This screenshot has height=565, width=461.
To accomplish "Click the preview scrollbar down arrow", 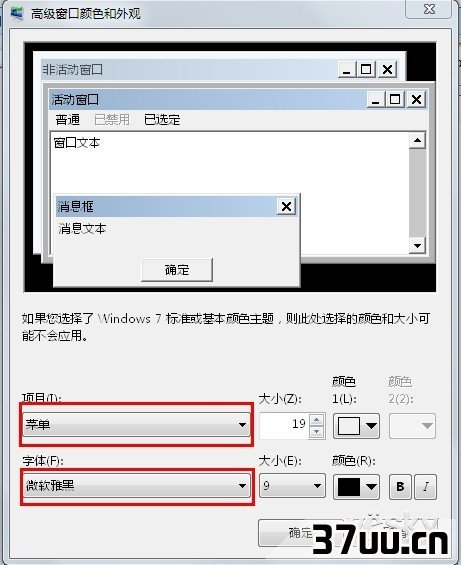I will (417, 246).
